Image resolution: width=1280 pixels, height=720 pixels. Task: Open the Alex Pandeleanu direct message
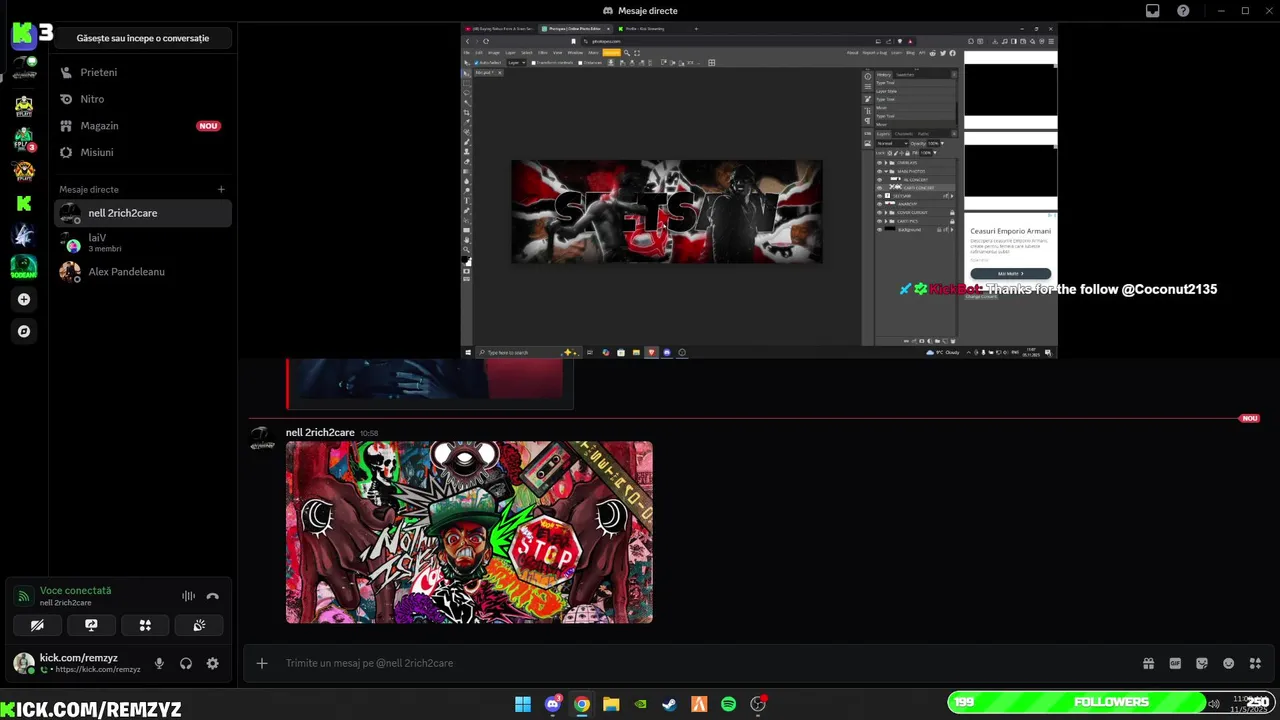[x=143, y=271]
